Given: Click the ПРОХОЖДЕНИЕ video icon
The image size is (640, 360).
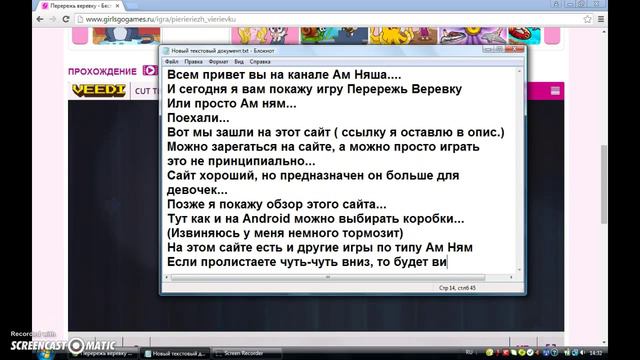Looking at the screenshot, I should click(150, 71).
